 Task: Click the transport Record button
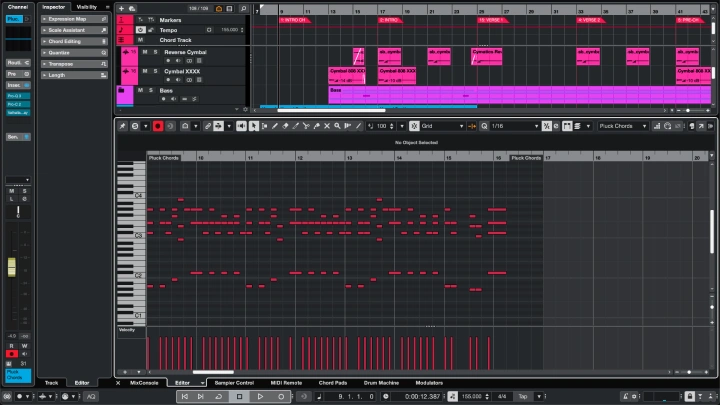[x=281, y=396]
